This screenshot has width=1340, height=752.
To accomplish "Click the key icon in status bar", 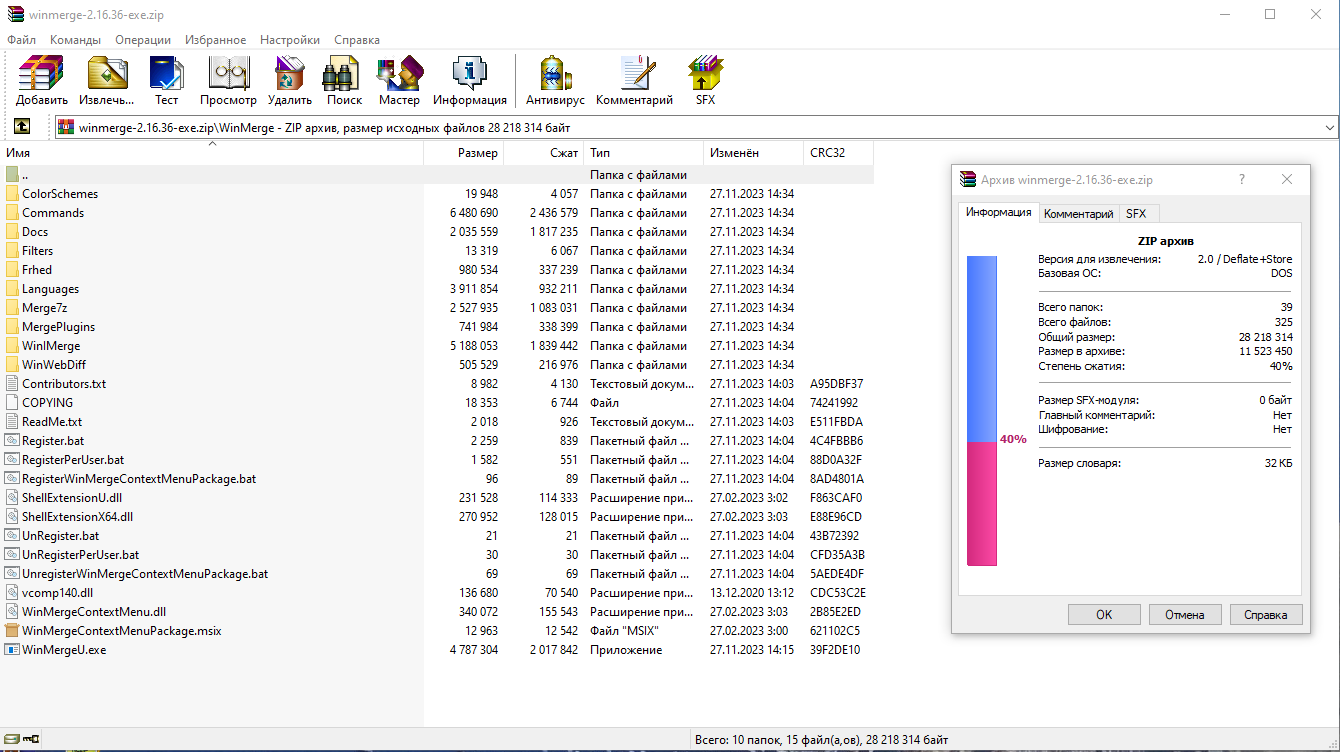I will click(30, 741).
